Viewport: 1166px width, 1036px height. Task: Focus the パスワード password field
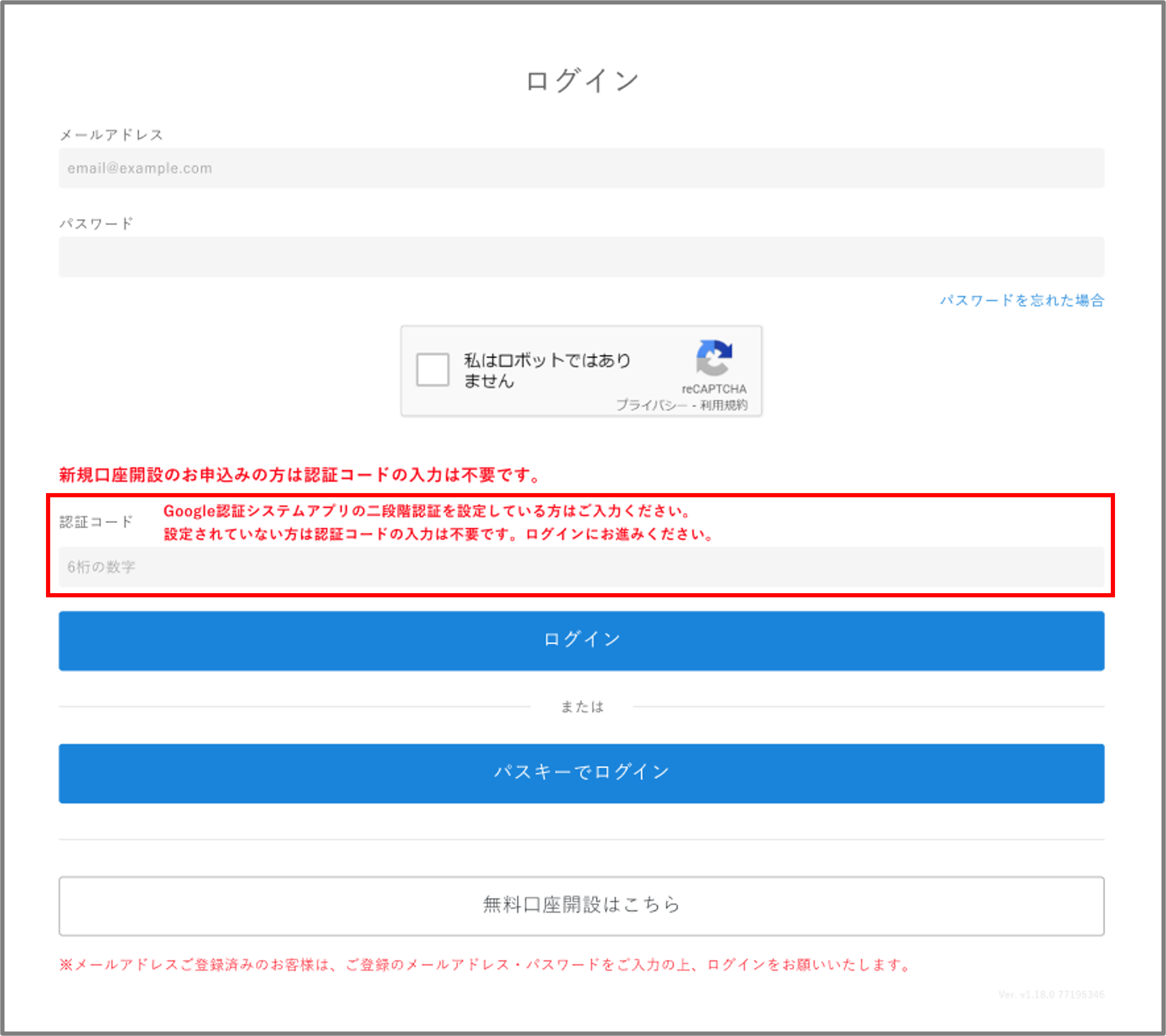[x=581, y=257]
